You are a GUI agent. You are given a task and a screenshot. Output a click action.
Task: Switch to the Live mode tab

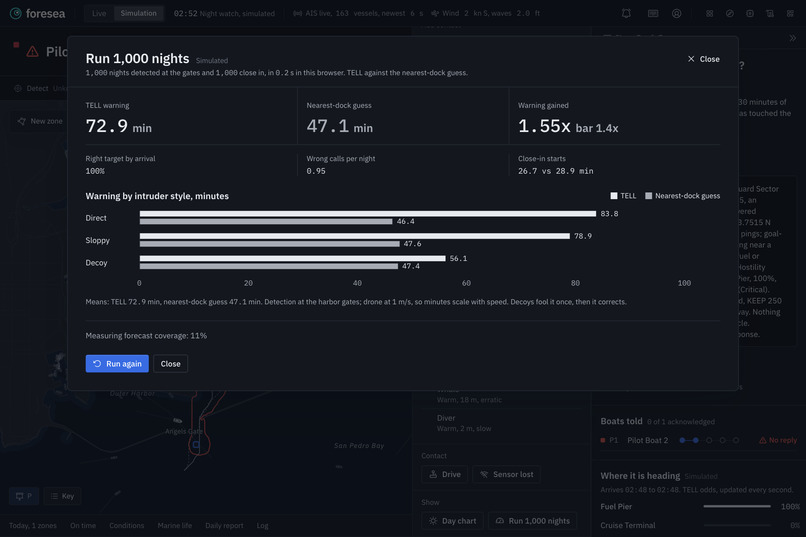click(x=99, y=13)
